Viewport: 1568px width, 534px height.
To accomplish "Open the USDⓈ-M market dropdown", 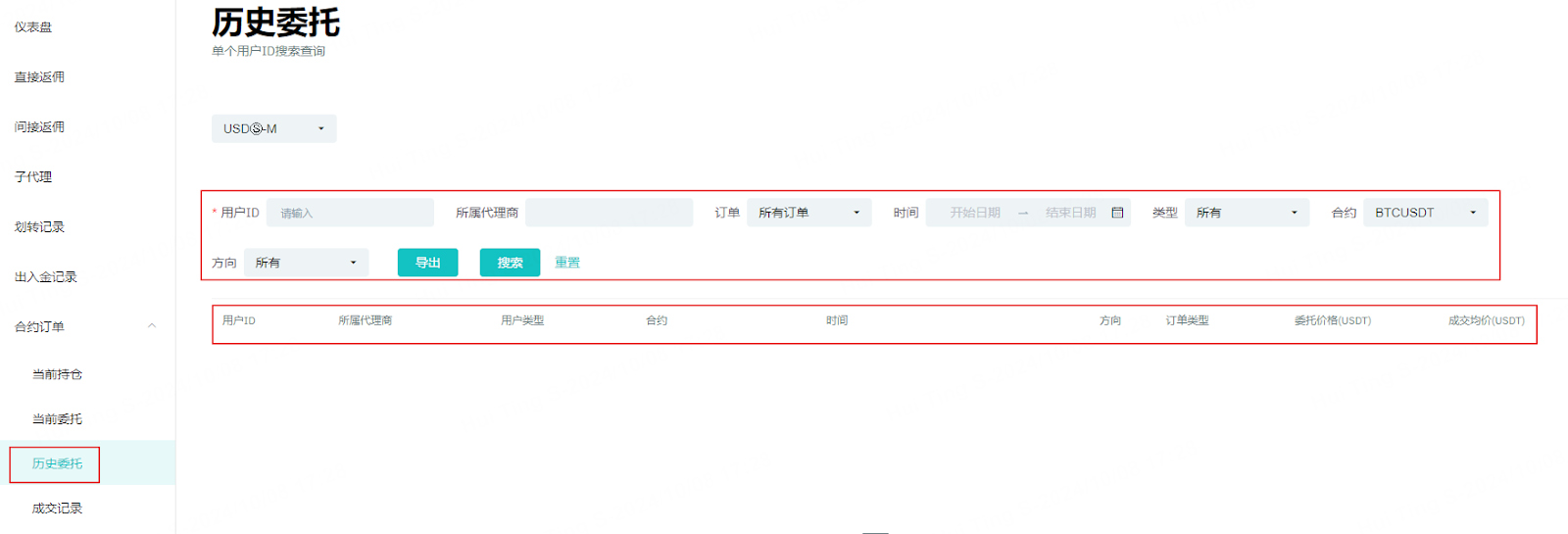I will pyautogui.click(x=273, y=128).
